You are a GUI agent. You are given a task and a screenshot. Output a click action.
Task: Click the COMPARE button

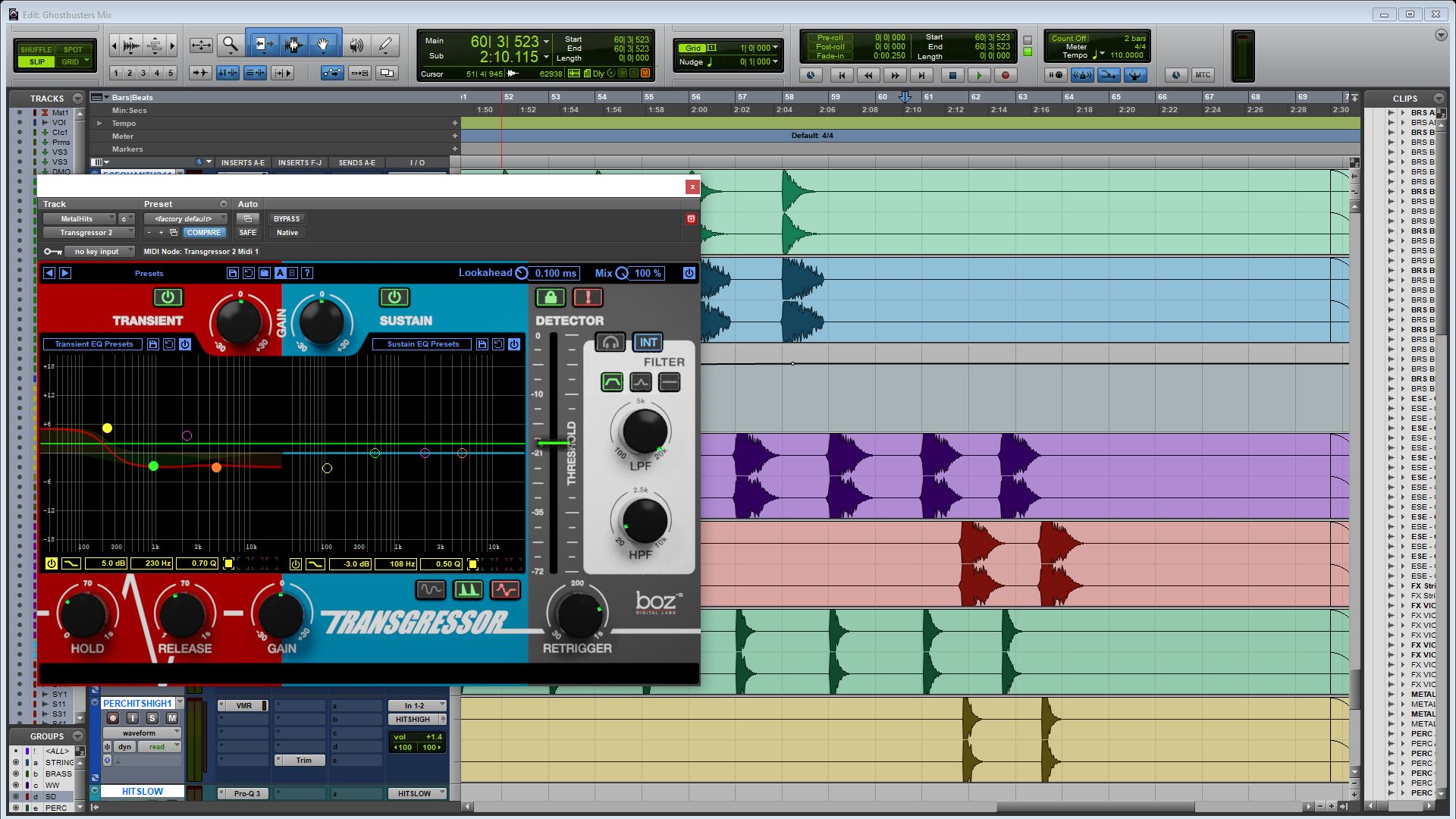click(x=204, y=232)
